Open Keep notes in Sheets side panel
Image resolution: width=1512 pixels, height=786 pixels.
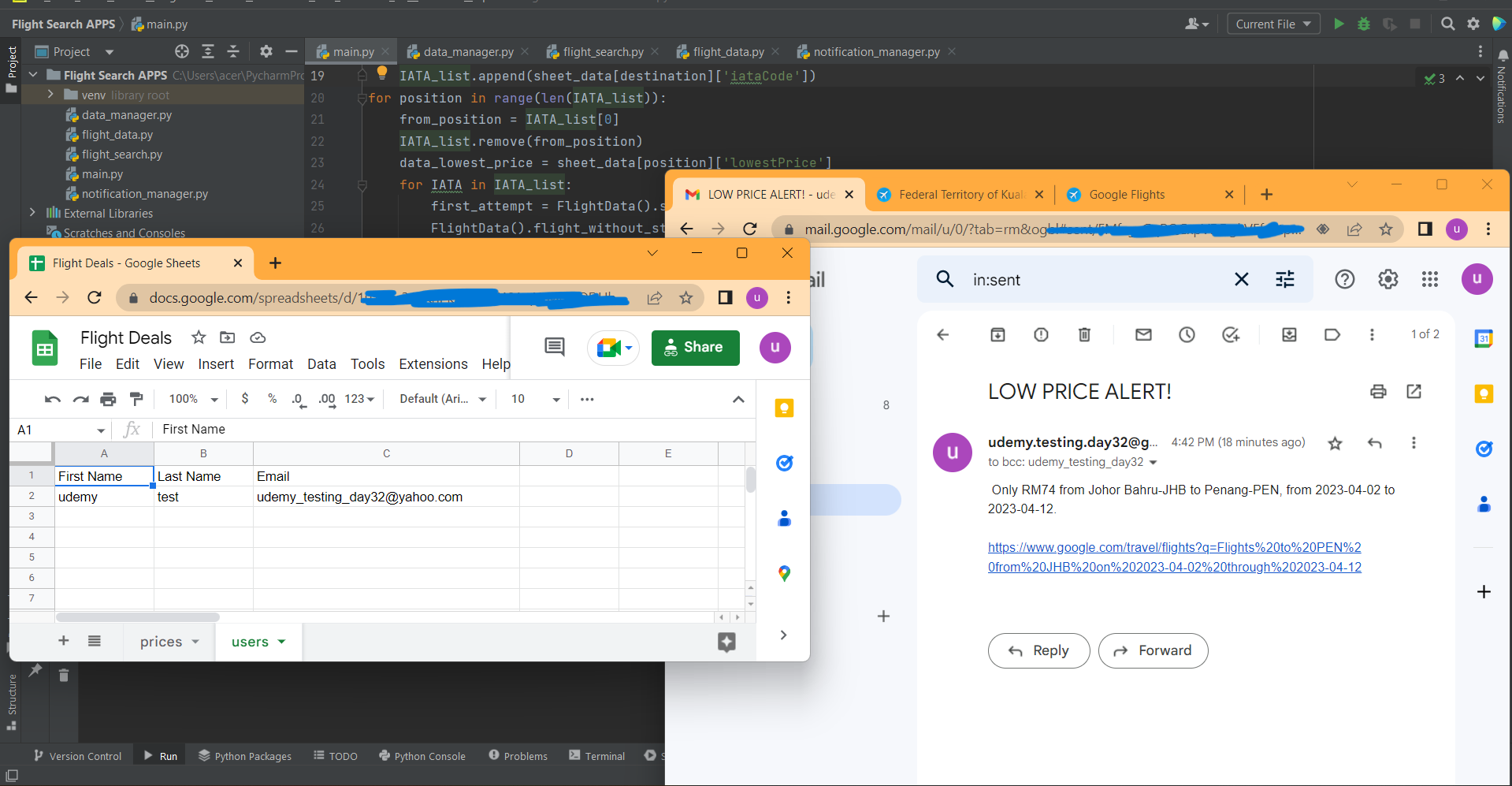pyautogui.click(x=784, y=408)
